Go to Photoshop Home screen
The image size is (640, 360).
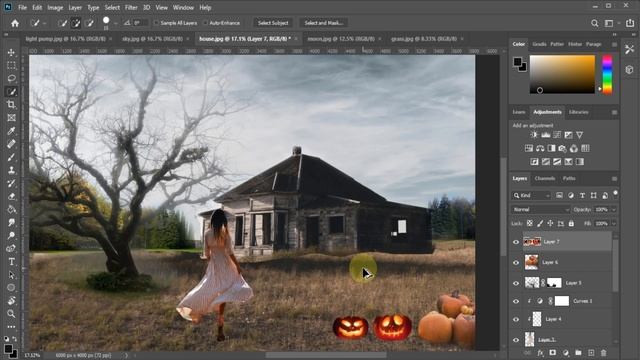click(15, 23)
